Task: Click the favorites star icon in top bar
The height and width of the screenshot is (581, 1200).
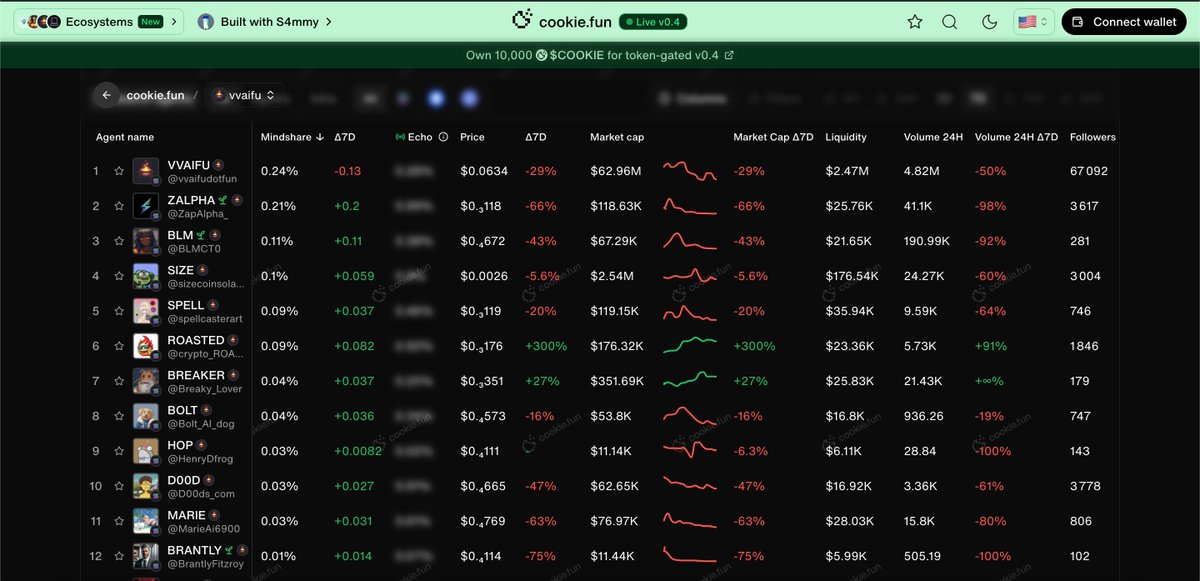Action: (915, 22)
